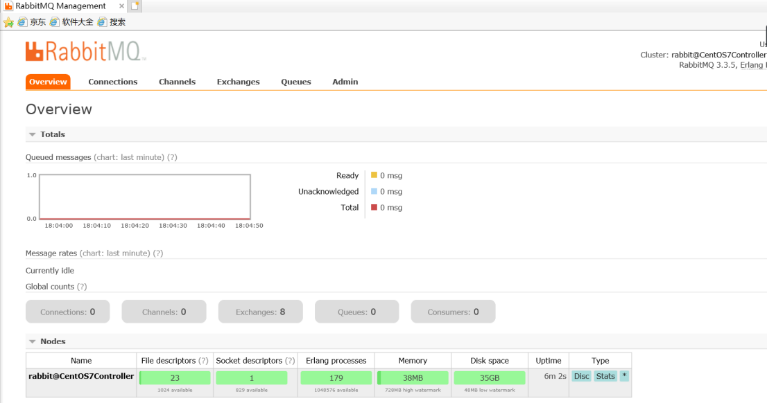Open help (?) for File descriptors column
Viewport: 767px width, 404px height.
pos(203,361)
